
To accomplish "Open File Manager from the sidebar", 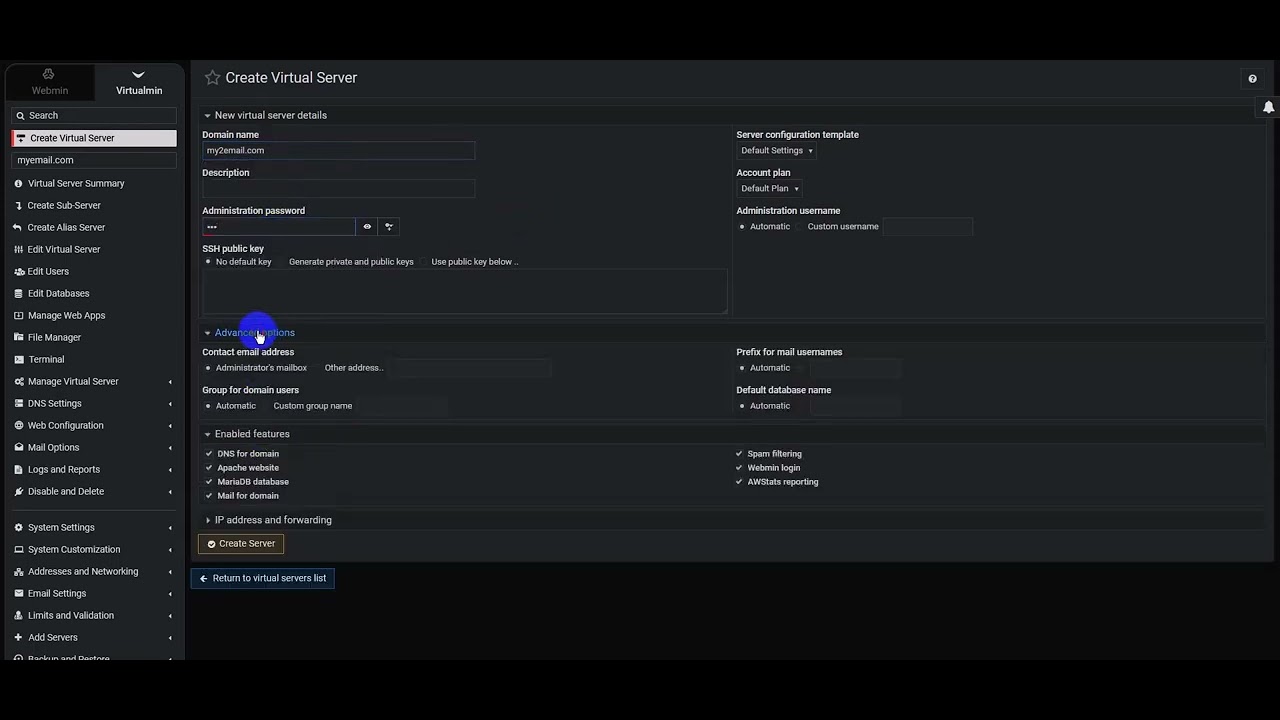I will tap(54, 338).
